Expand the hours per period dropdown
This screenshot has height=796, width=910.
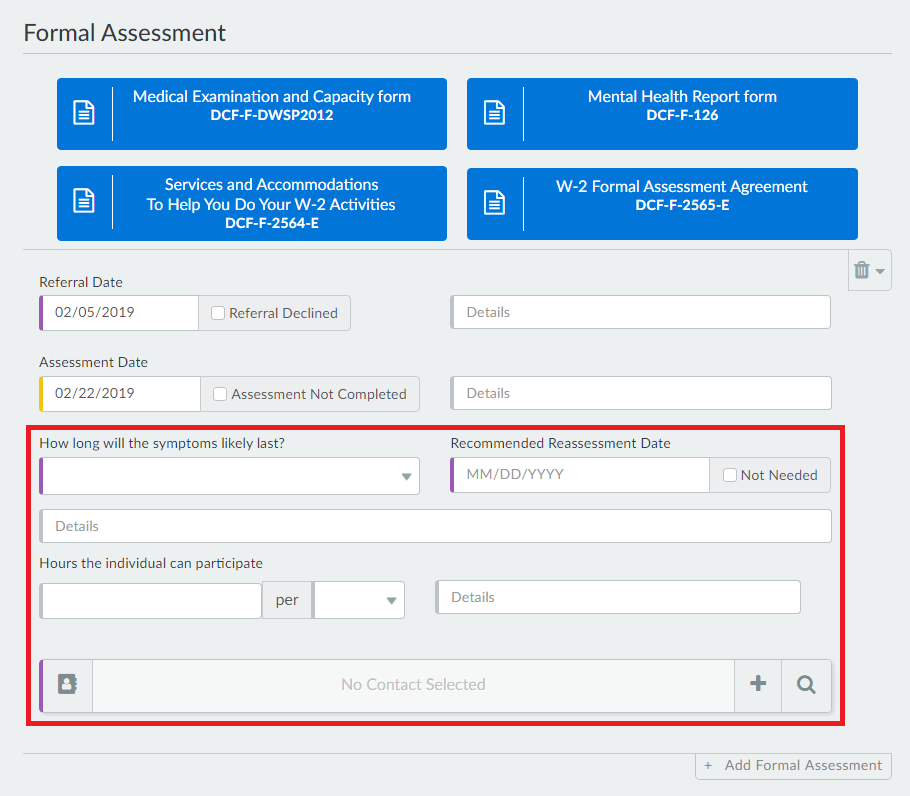pyautogui.click(x=359, y=600)
